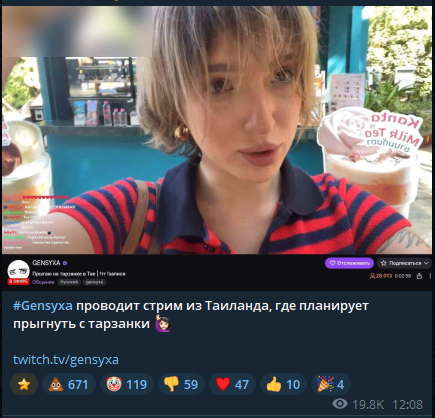The width and height of the screenshot is (435, 418).
Task: Click the star reaction icon
Action: [x=24, y=384]
